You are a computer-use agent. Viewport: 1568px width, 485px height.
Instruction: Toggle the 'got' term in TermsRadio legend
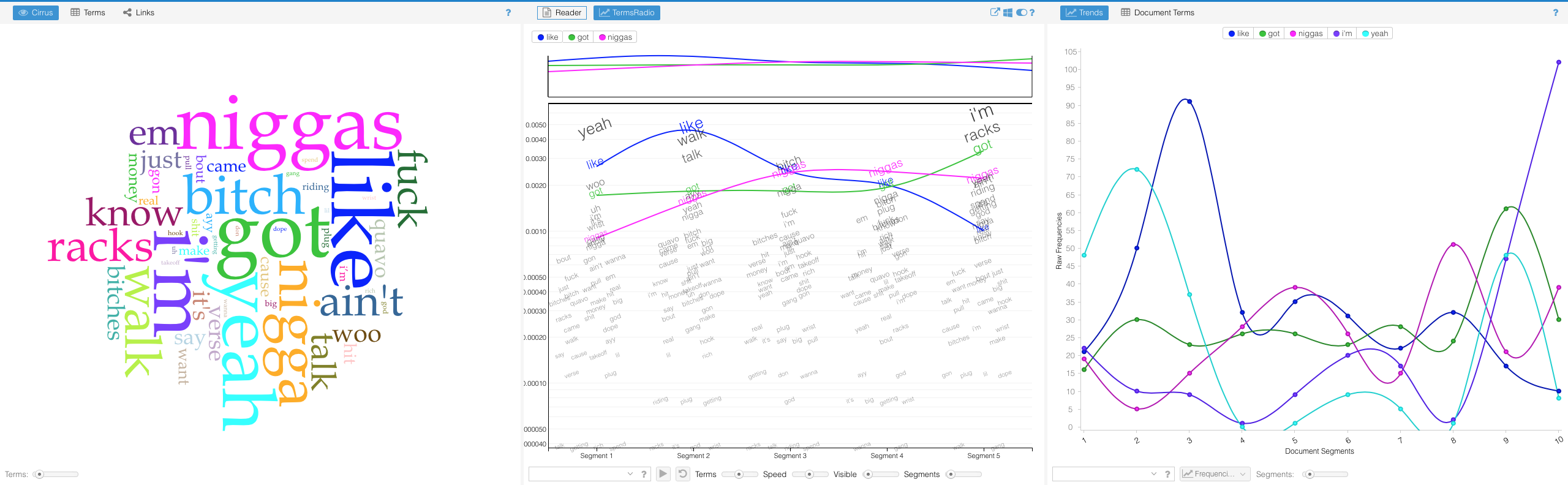(578, 37)
